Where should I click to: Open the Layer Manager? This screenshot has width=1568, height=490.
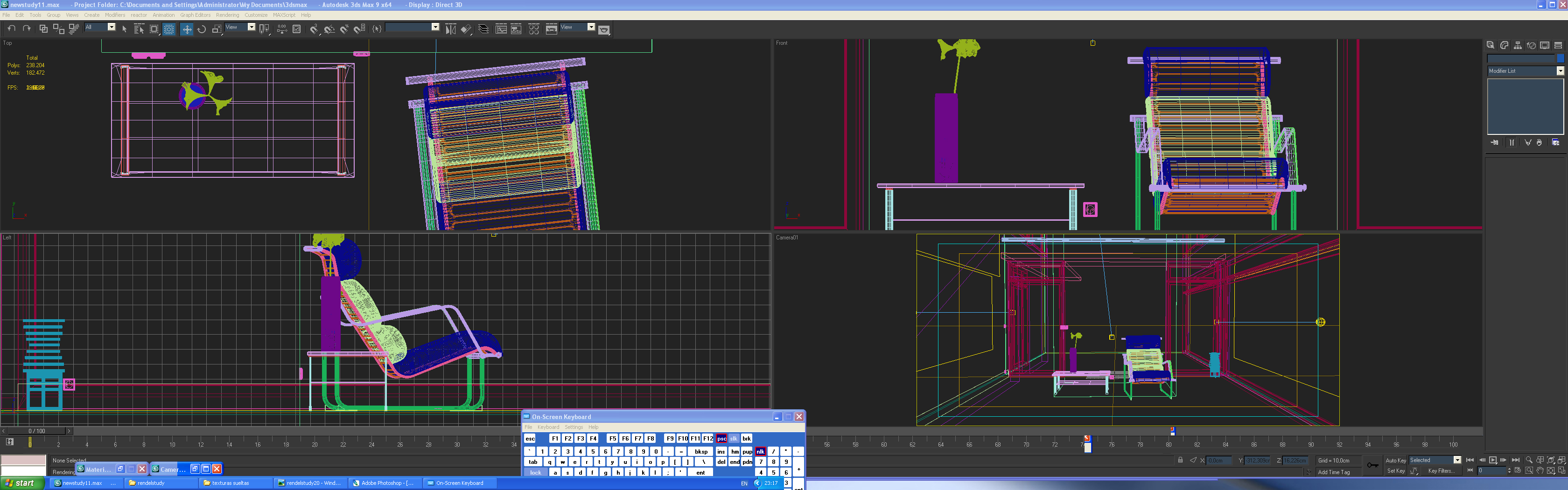[483, 28]
